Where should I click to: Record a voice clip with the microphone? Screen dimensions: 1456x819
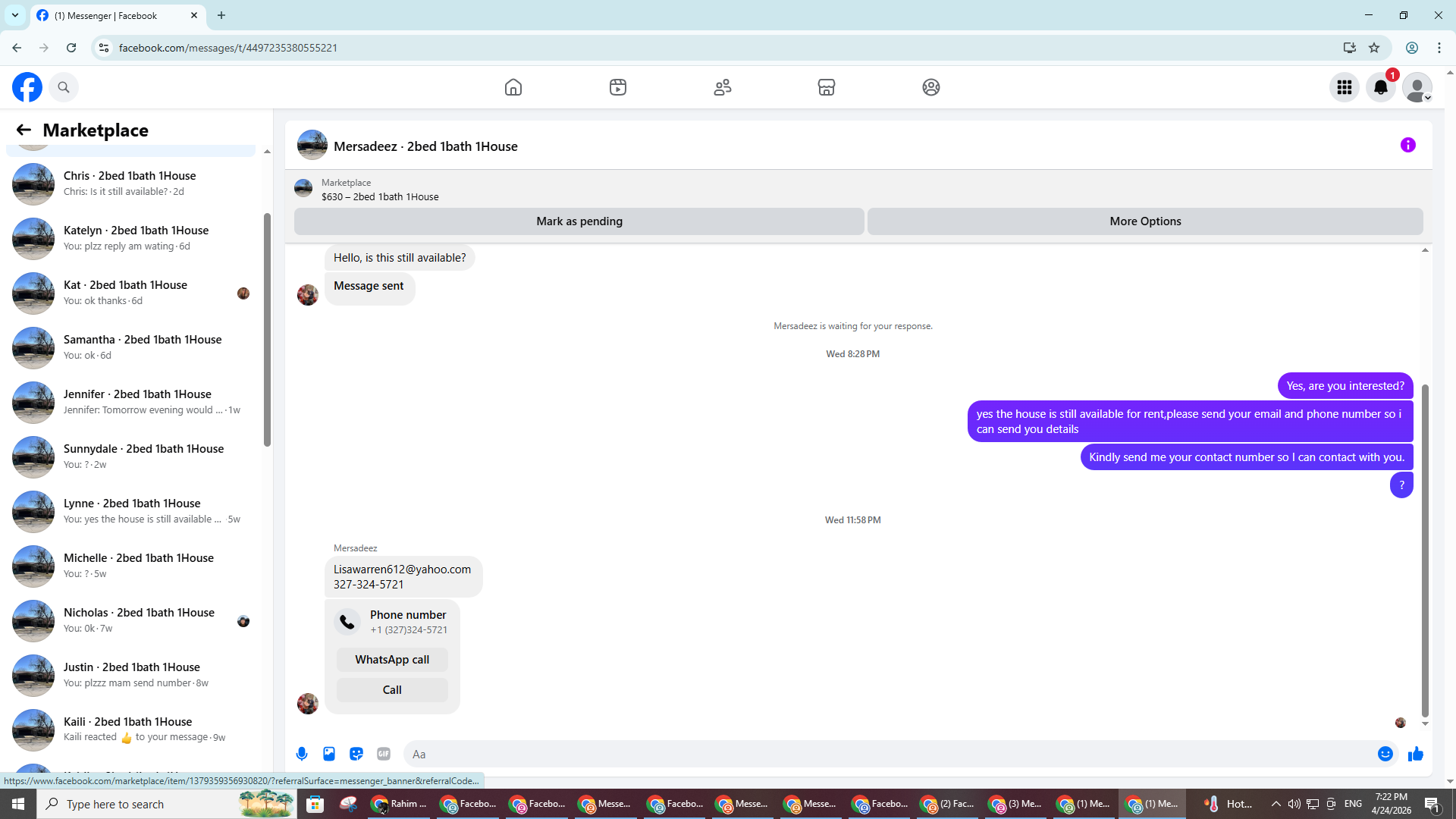coord(302,754)
